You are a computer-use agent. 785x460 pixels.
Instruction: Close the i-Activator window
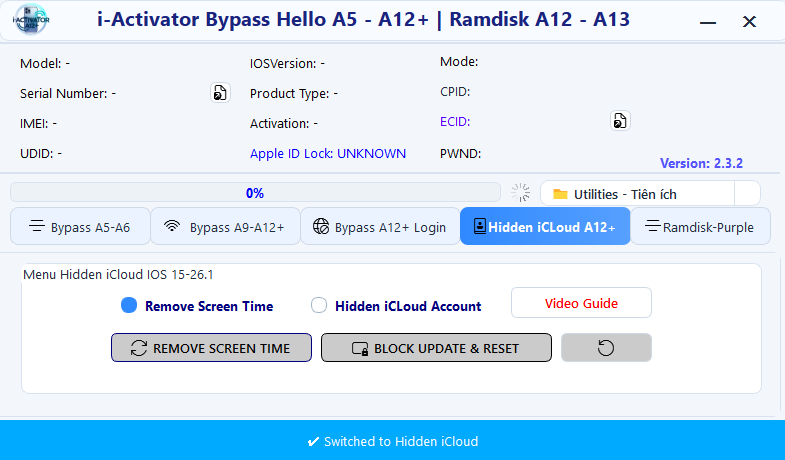click(x=749, y=22)
